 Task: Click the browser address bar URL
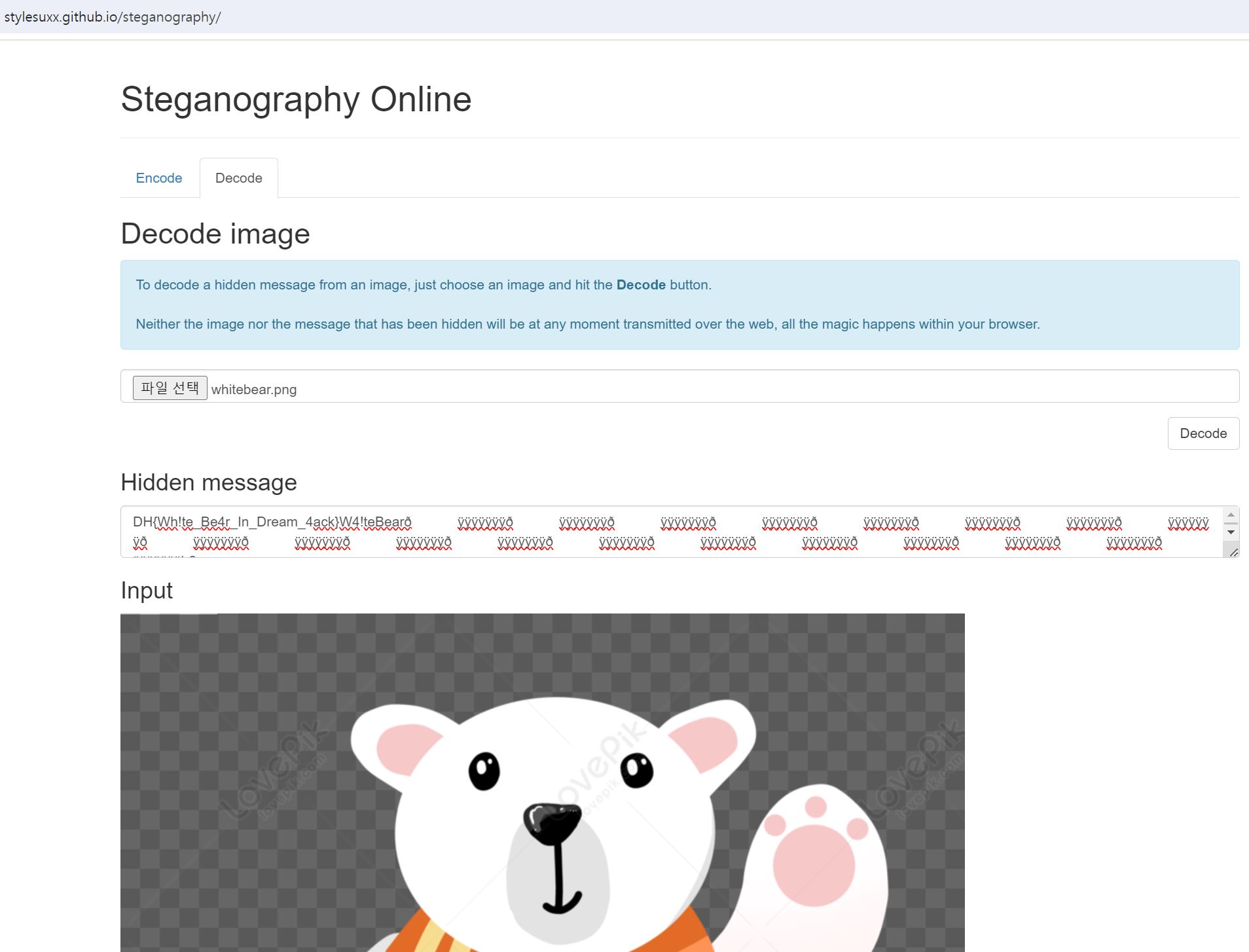coord(113,17)
